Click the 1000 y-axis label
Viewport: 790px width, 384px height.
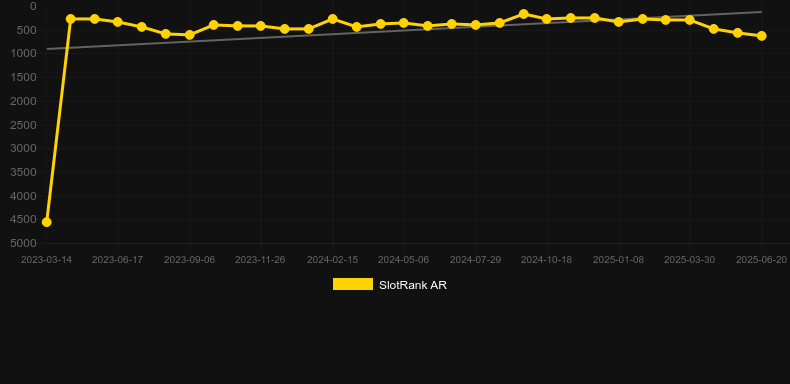click(23, 53)
